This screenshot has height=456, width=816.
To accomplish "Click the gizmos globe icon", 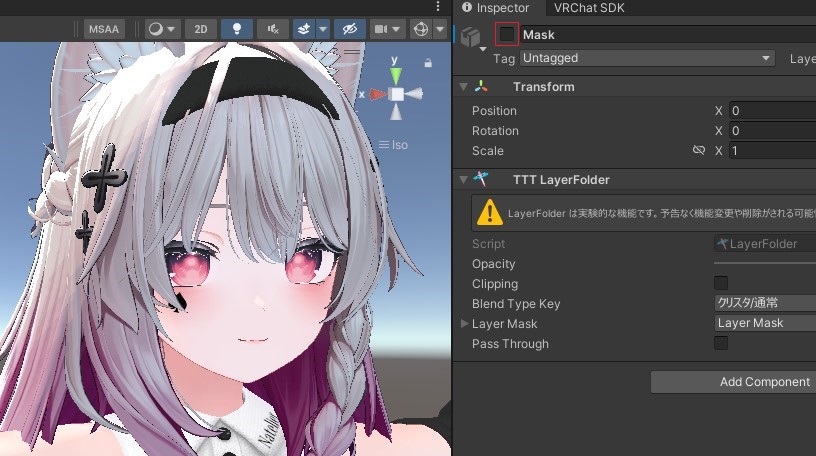I will pos(420,29).
